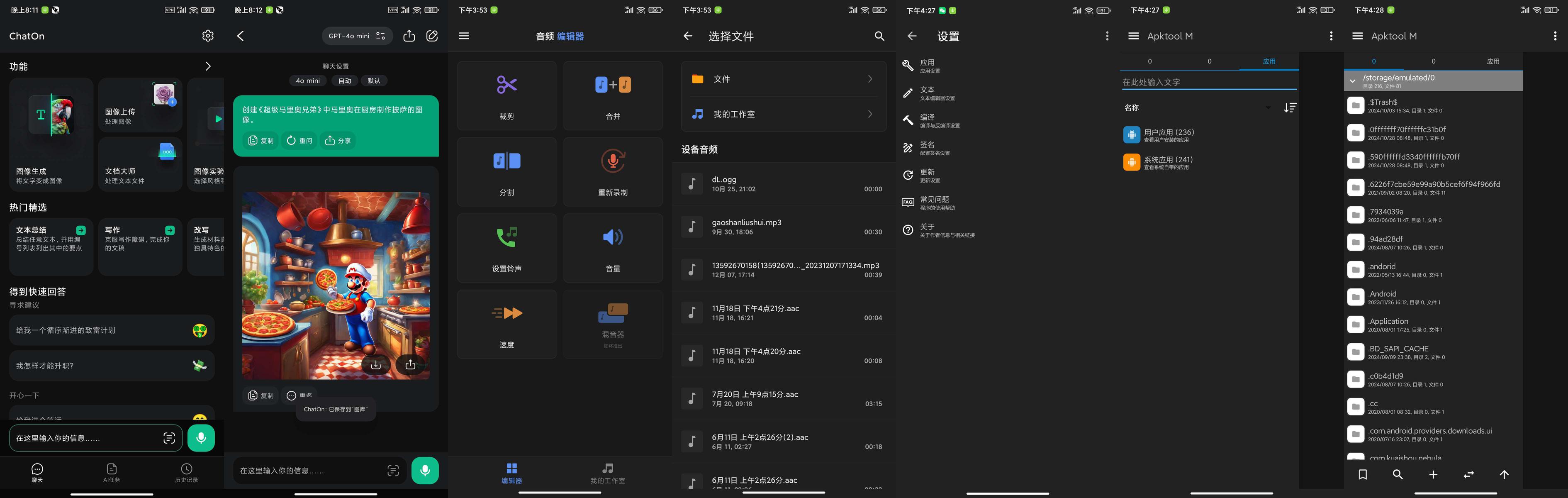Select the 4o mini chat setting chip
The height and width of the screenshot is (498, 1568).
[308, 81]
